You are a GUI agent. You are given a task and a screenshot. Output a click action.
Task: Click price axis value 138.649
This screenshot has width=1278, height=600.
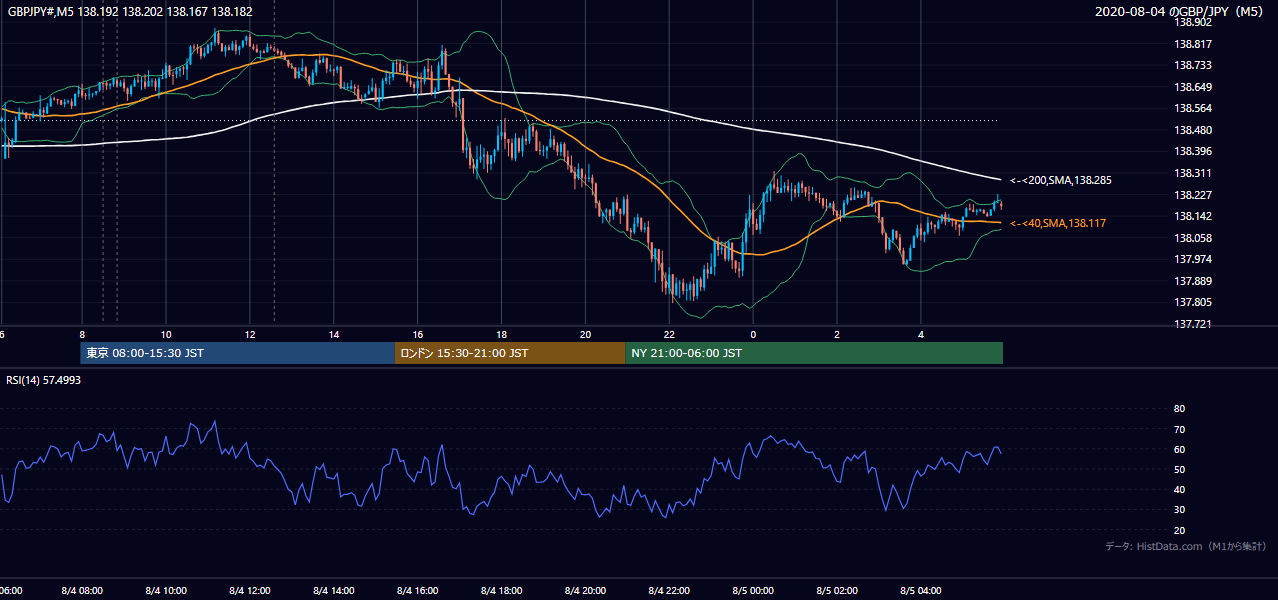1192,87
